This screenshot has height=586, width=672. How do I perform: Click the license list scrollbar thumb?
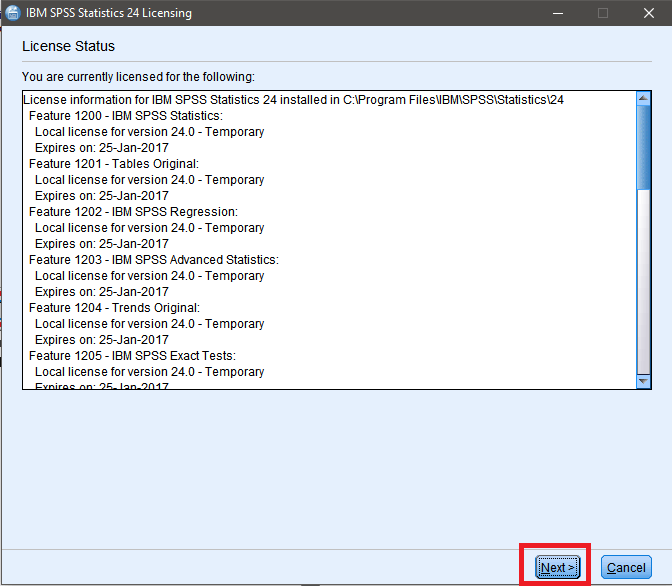tap(643, 147)
